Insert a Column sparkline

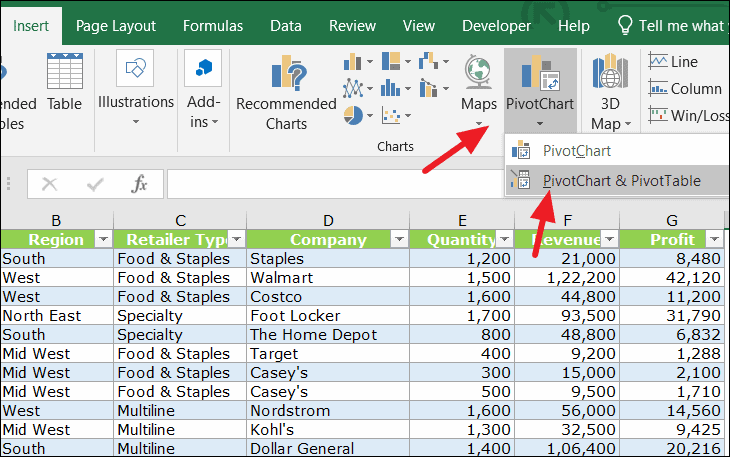click(x=684, y=88)
